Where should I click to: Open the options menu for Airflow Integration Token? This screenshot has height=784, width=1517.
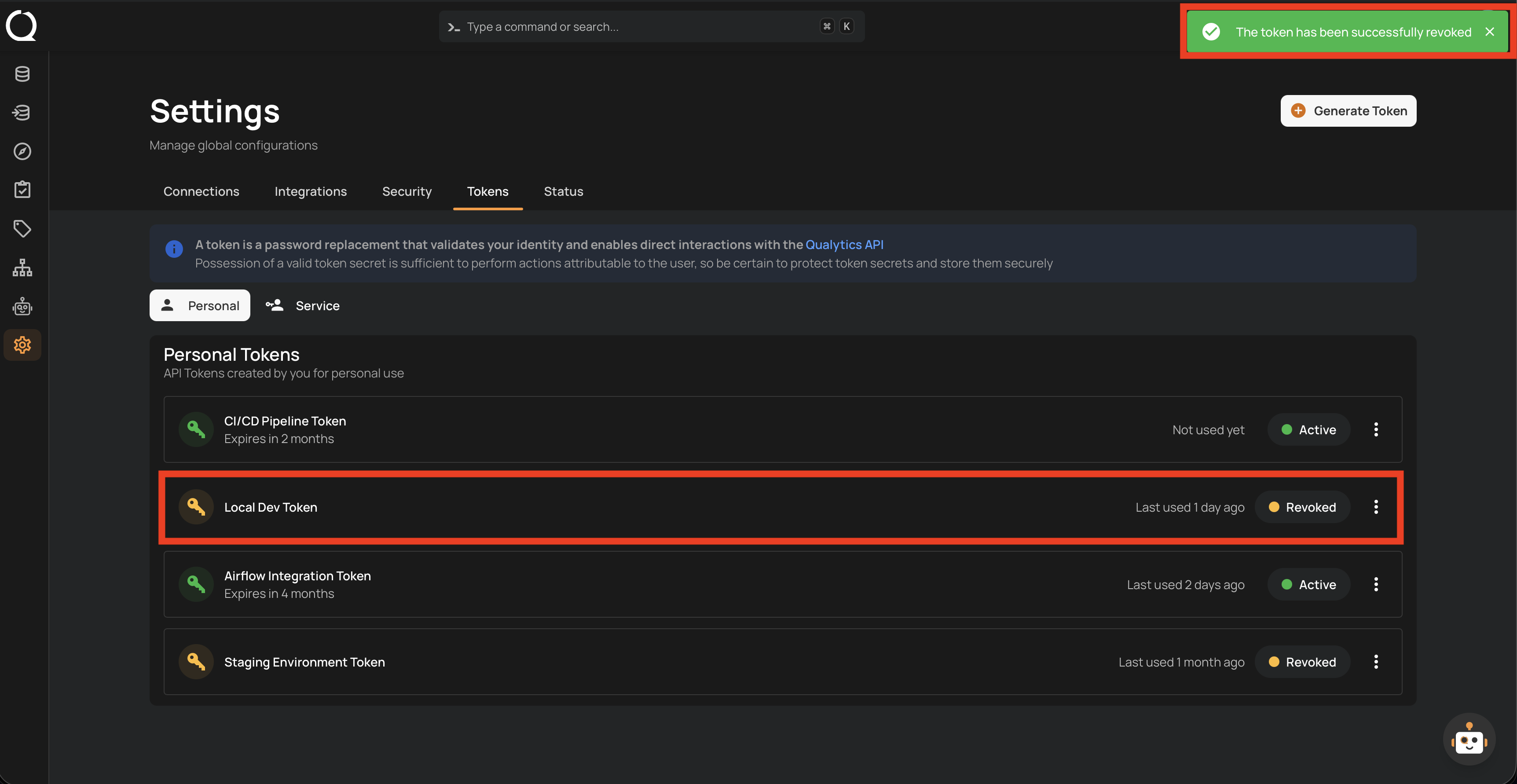(1376, 584)
